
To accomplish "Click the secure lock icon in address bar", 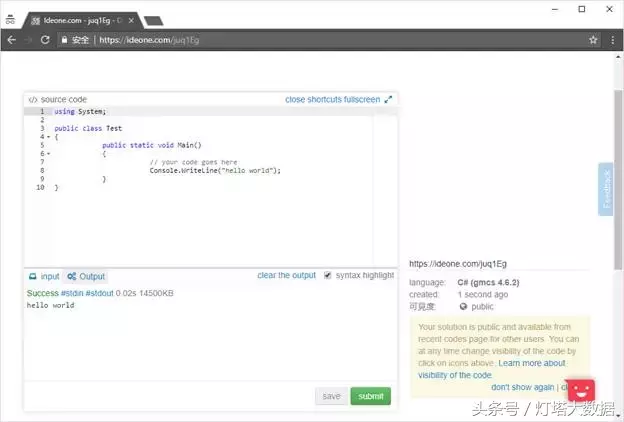I will 63,40.
